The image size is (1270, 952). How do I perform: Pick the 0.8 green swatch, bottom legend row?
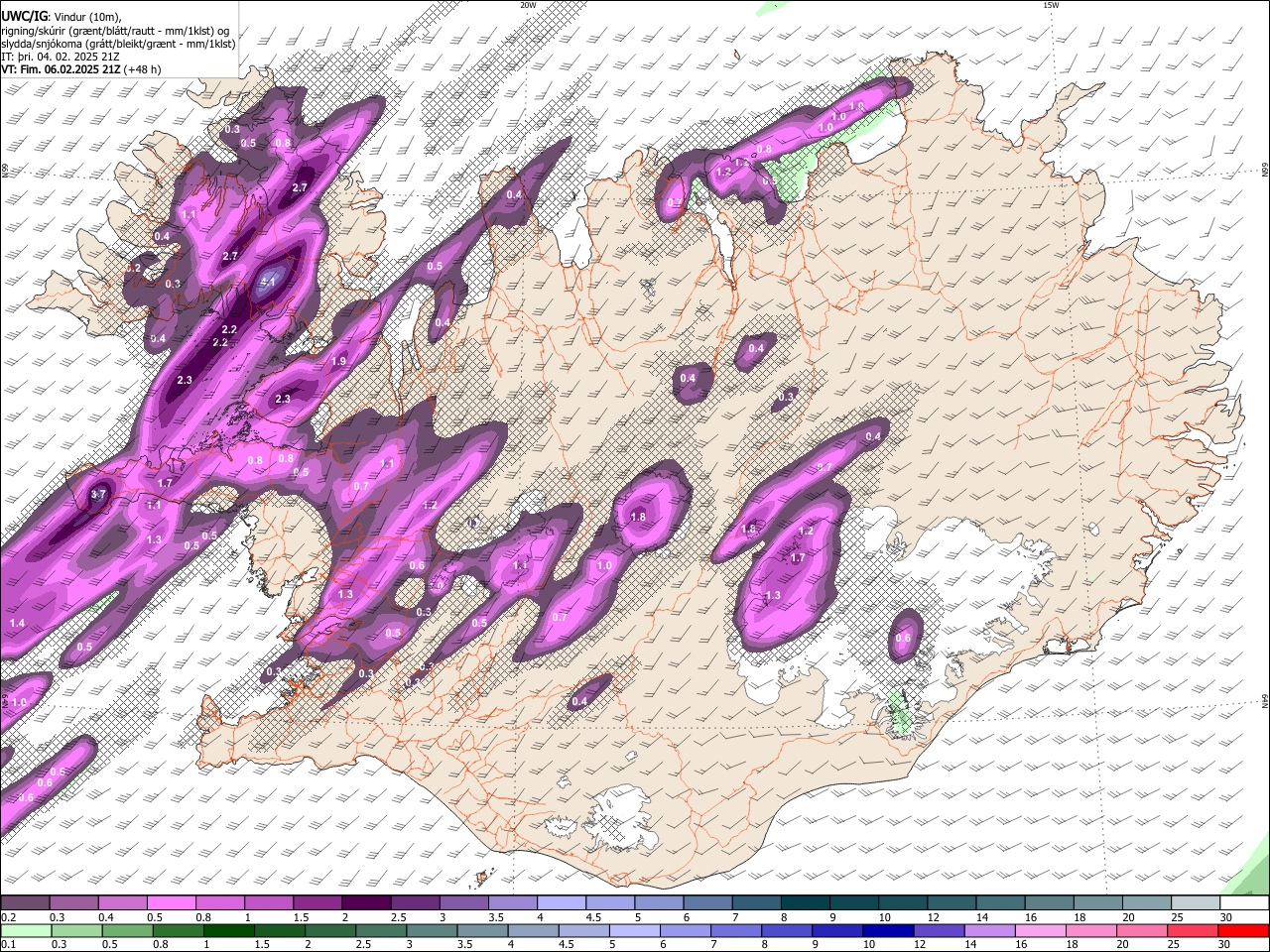point(178,930)
